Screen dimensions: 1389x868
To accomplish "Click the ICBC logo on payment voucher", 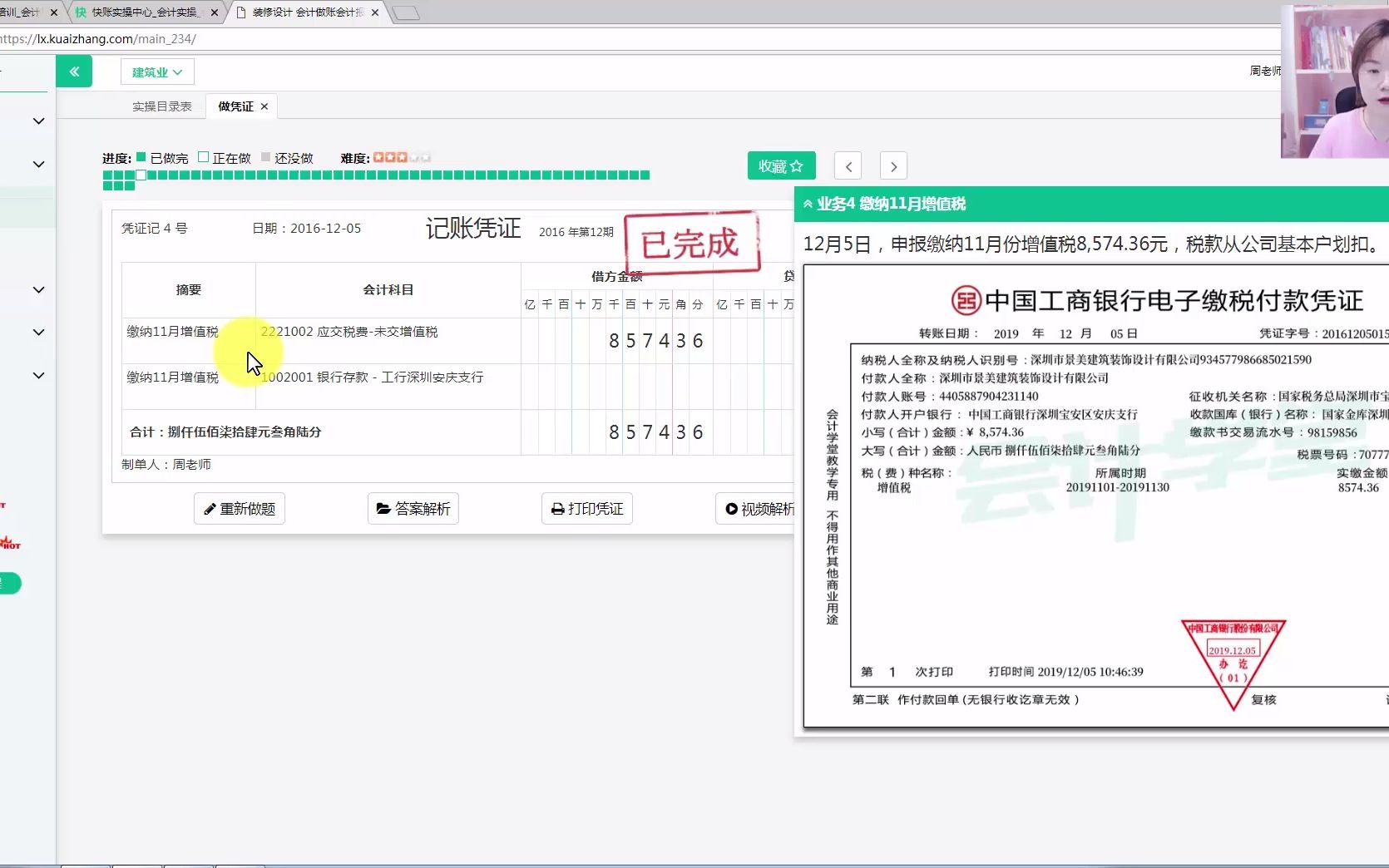I will 966,300.
